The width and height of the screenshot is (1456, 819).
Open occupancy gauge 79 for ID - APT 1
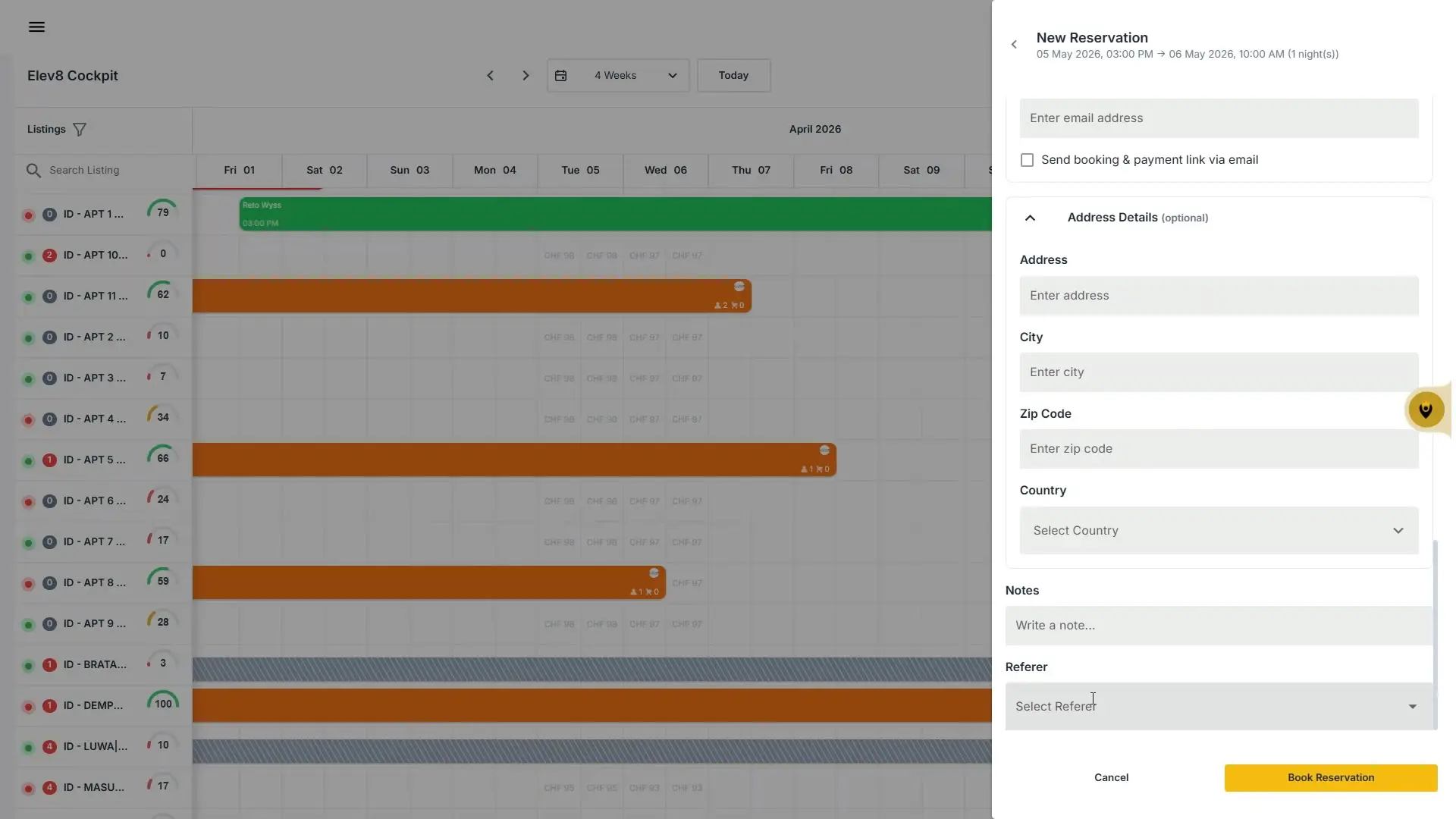[163, 212]
